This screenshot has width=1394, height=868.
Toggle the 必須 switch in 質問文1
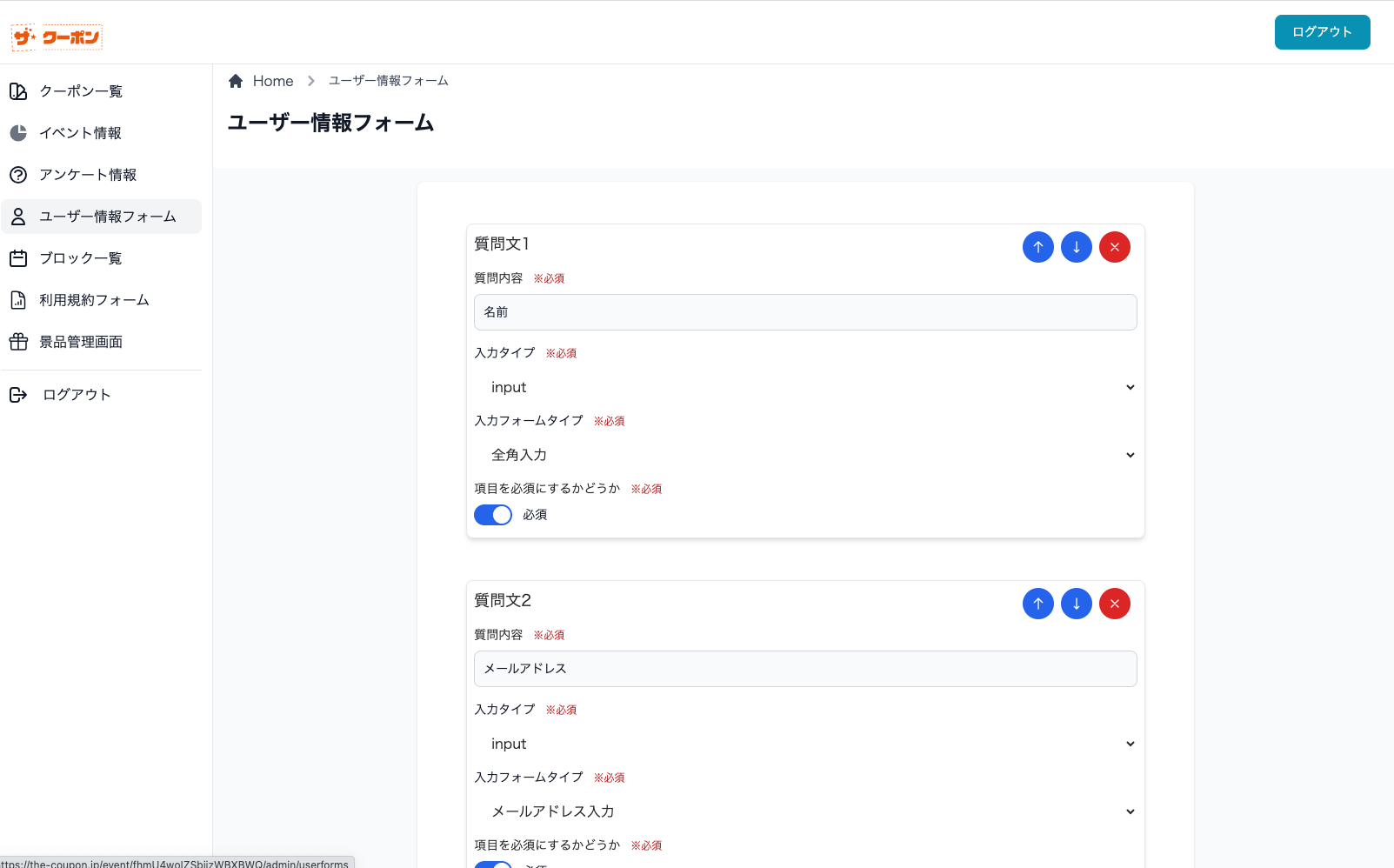[493, 515]
